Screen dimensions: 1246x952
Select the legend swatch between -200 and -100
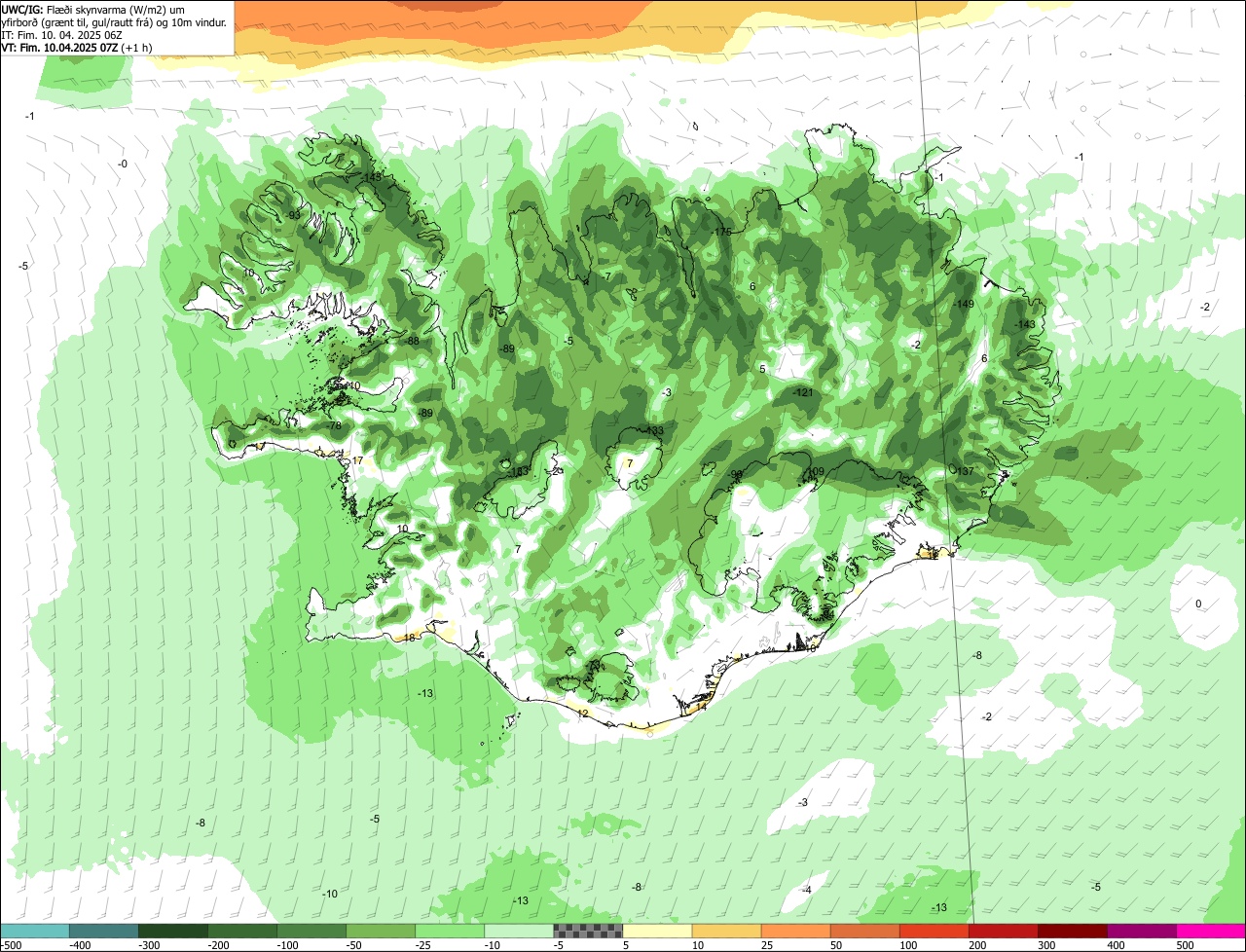click(242, 931)
